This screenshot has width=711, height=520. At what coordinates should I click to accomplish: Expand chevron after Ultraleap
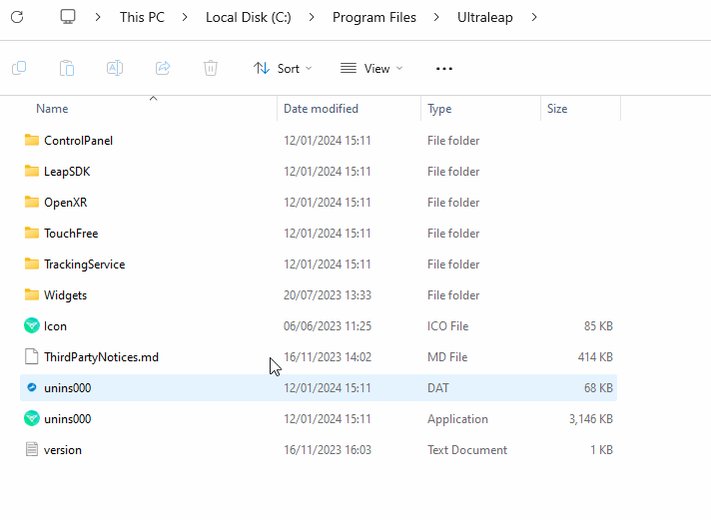click(x=534, y=17)
